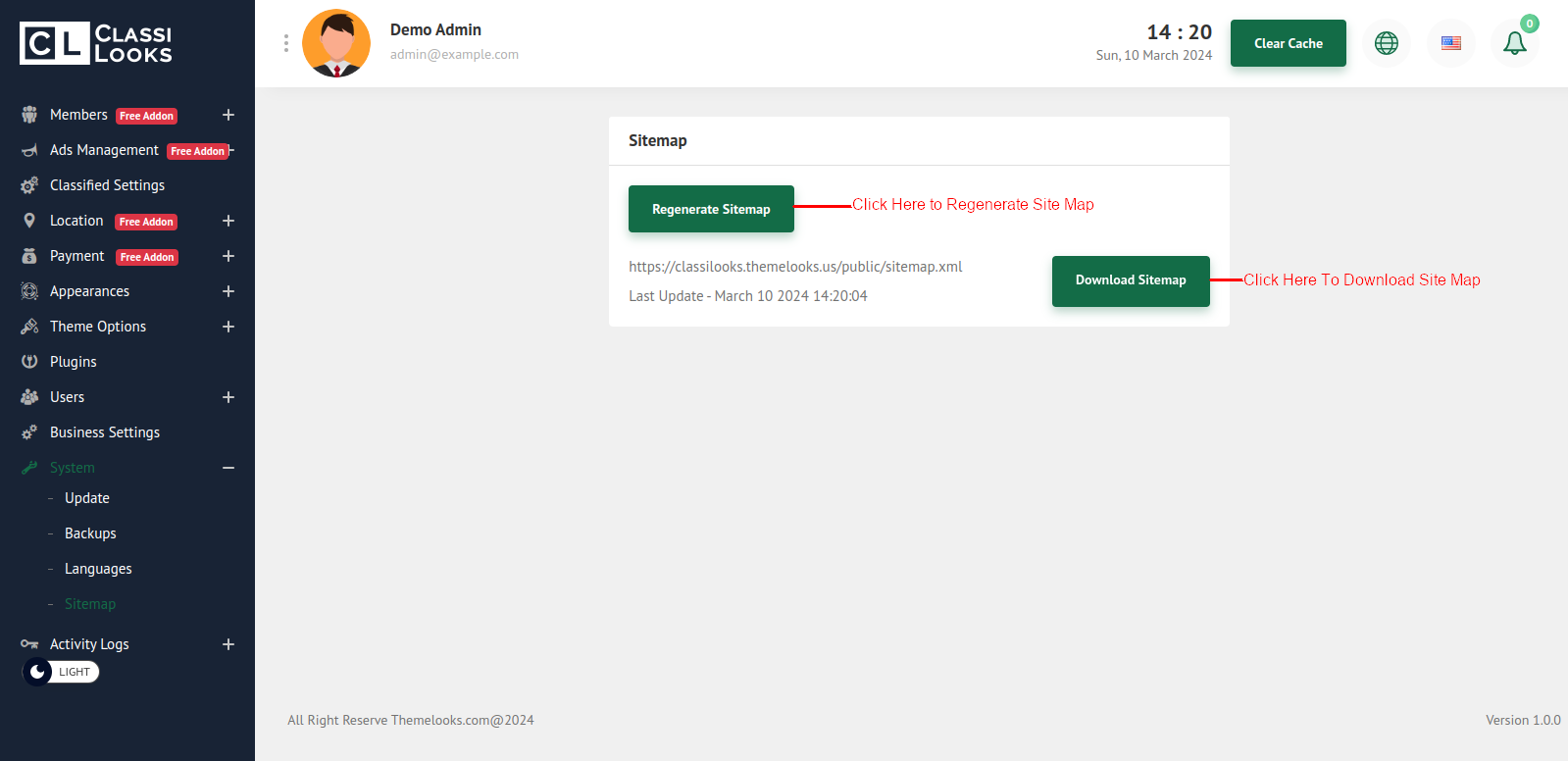Expand the Activity Logs plus sign

(228, 644)
